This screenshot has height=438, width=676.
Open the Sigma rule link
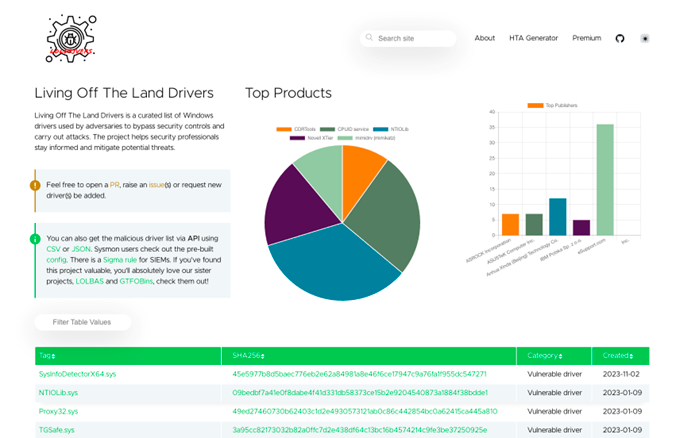(x=120, y=260)
